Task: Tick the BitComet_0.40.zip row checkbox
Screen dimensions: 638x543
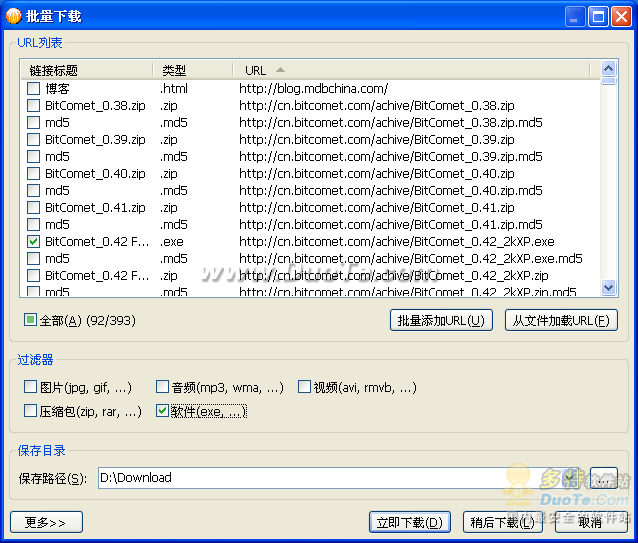Action: coord(33,174)
